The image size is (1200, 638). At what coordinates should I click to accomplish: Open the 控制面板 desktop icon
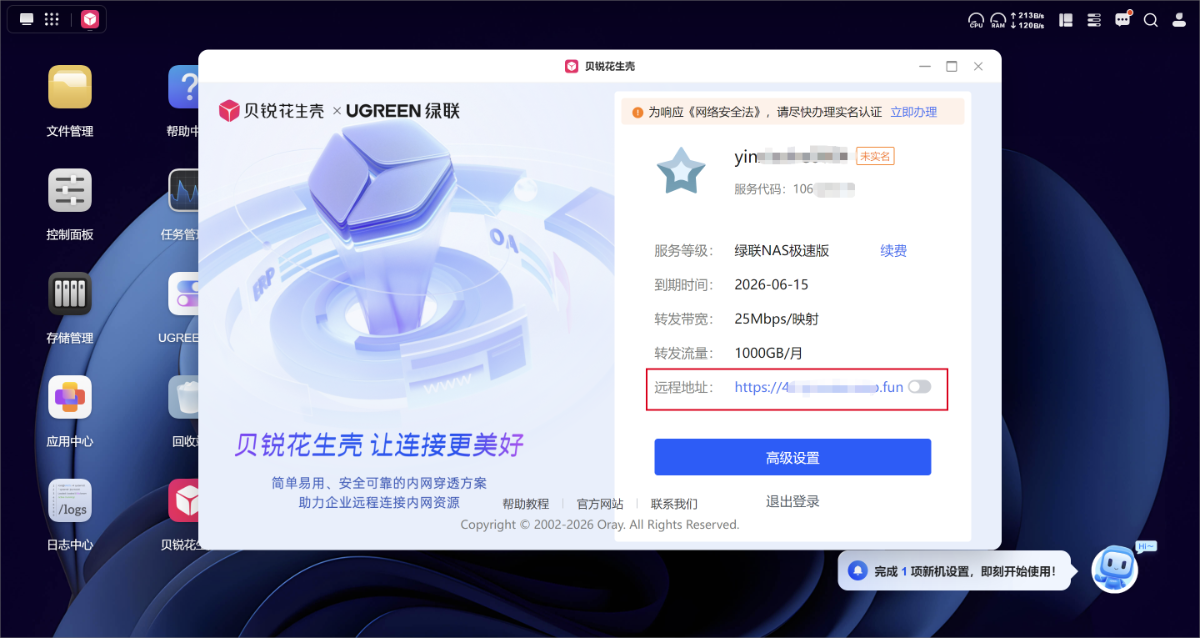70,190
